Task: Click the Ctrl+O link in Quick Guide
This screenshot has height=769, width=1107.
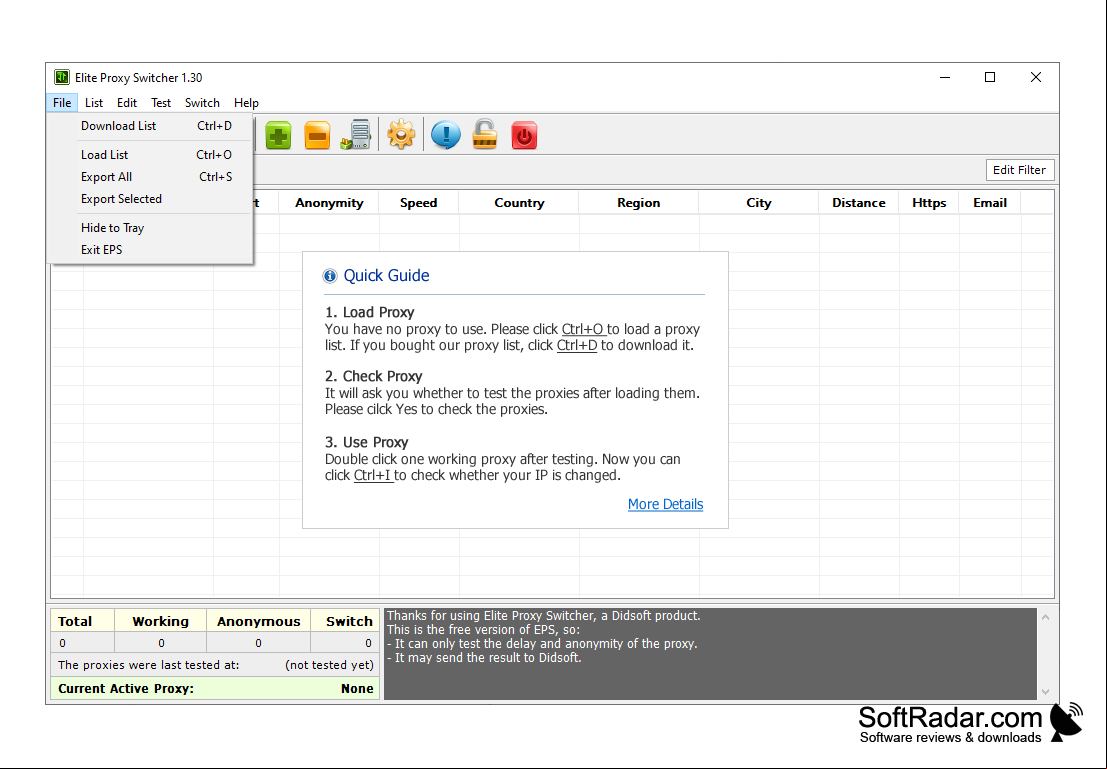Action: [x=582, y=329]
